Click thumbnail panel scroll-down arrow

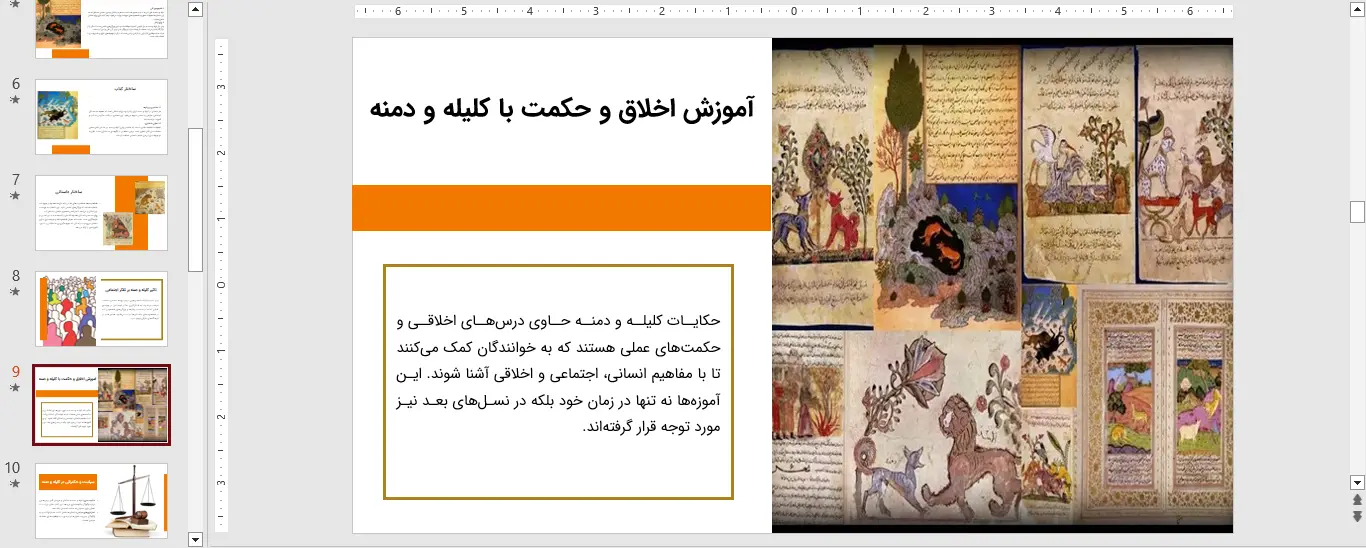195,539
